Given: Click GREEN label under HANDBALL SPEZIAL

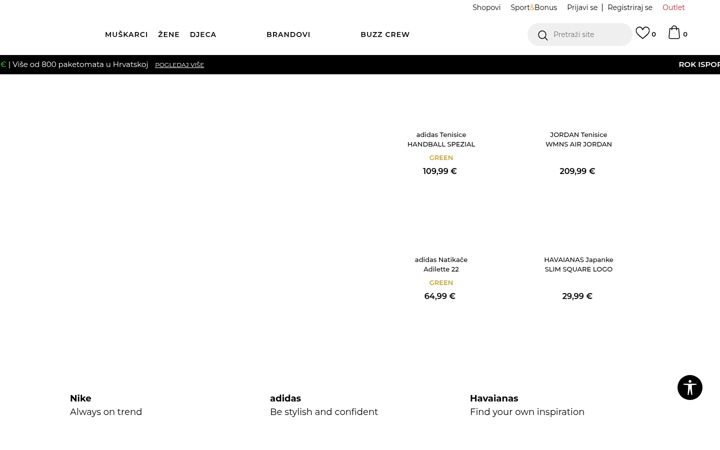Looking at the screenshot, I should [441, 158].
